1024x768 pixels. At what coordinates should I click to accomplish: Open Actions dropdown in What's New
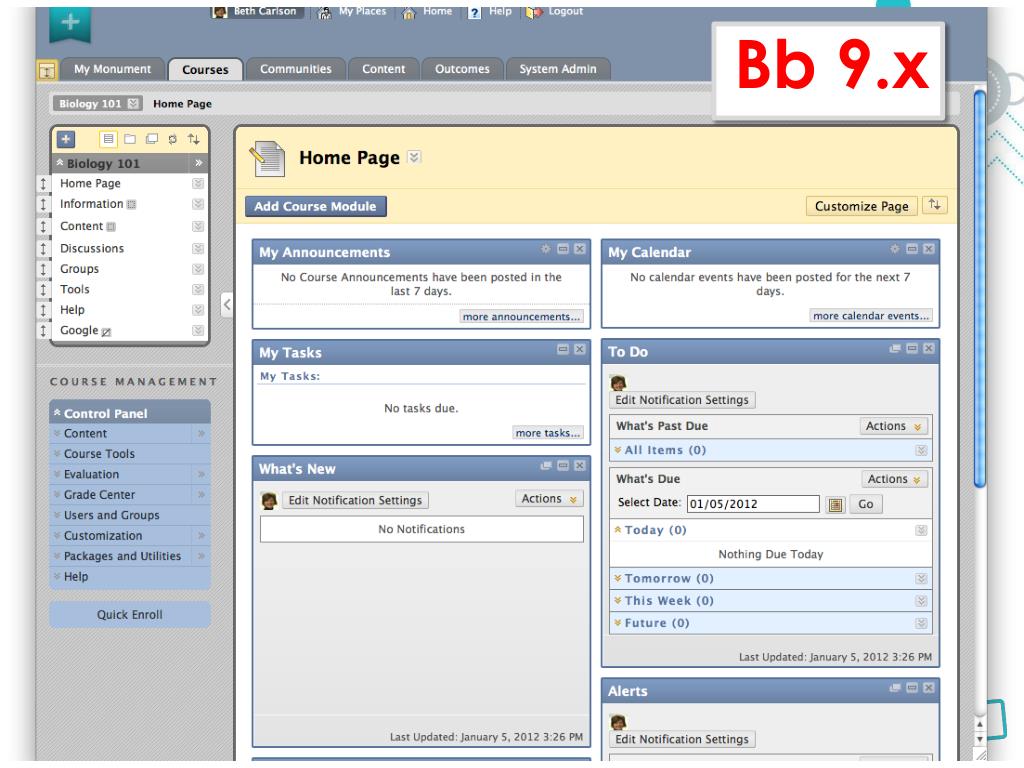(x=549, y=499)
